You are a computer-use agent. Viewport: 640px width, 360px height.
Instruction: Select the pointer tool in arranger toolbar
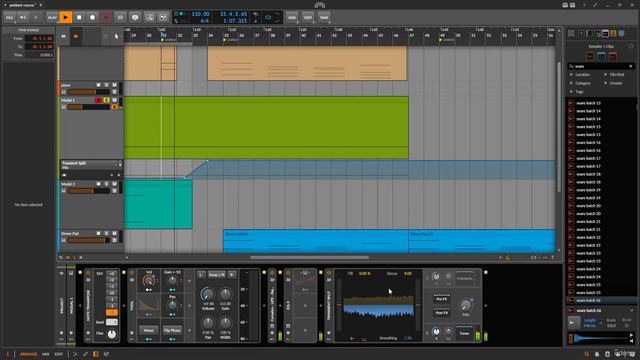click(x=116, y=36)
